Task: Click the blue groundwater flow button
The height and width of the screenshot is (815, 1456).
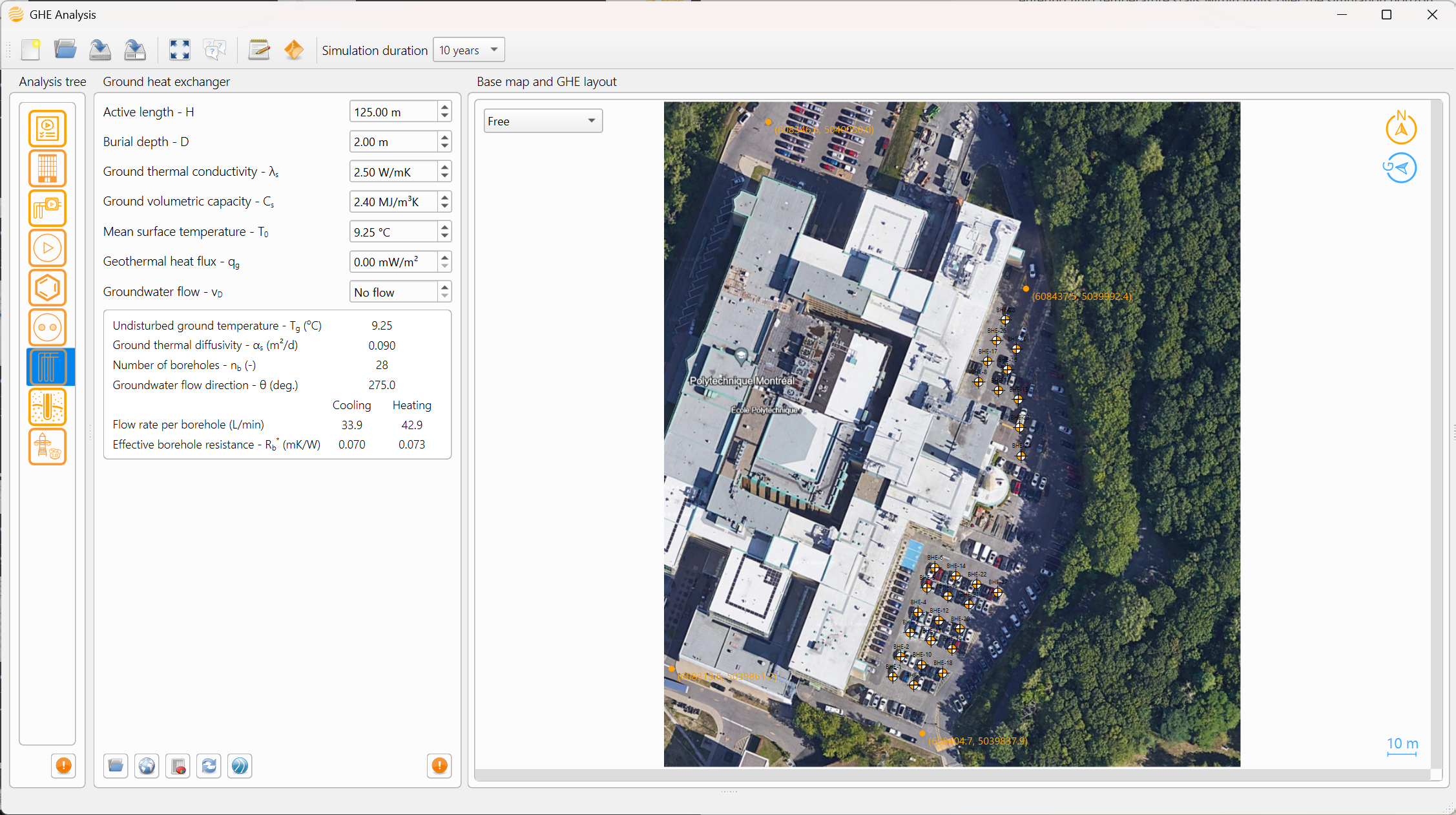Action: (x=240, y=766)
